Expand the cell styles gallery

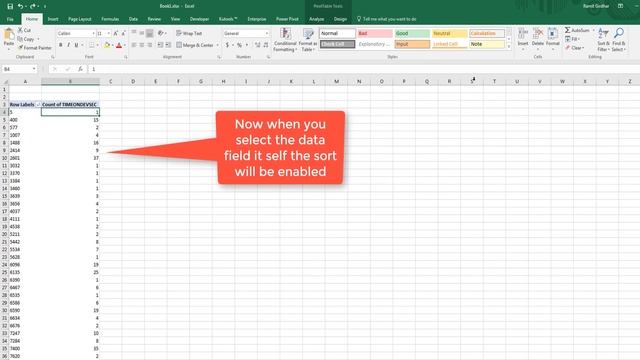coord(509,47)
